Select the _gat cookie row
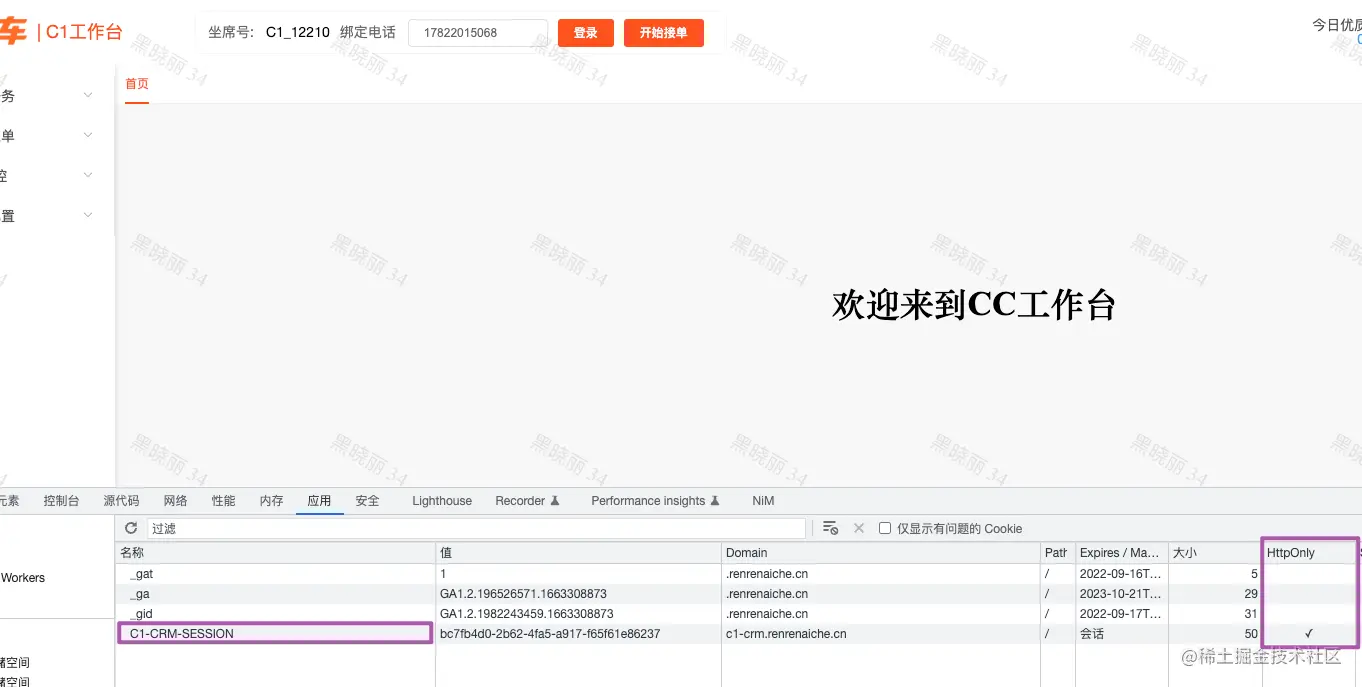Screen dimensions: 1362x687 point(738,574)
